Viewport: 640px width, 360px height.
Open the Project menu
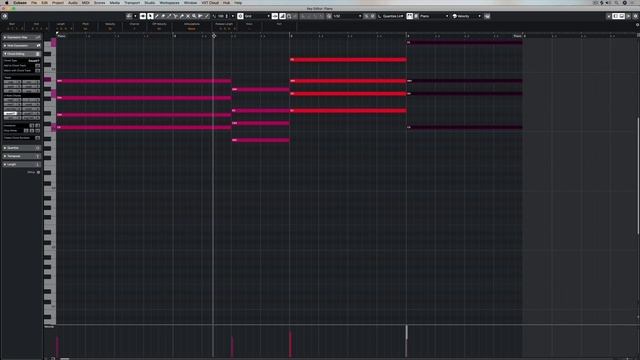[58, 2]
